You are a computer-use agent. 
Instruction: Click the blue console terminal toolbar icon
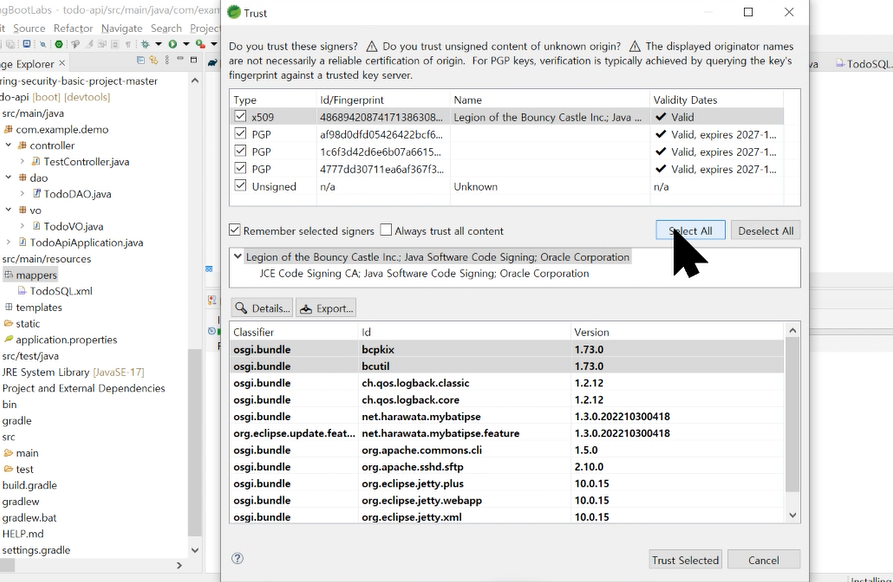[x=27, y=43]
